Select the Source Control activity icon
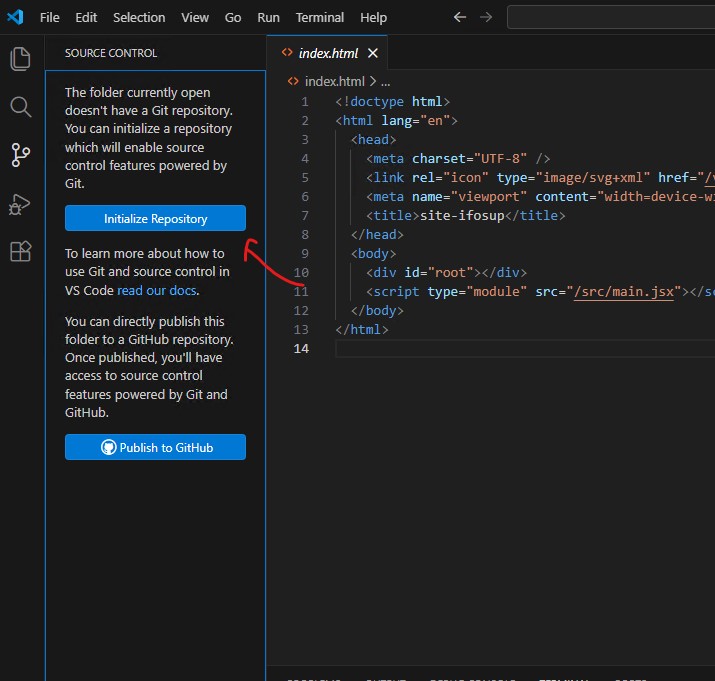This screenshot has width=715, height=681. [20, 155]
